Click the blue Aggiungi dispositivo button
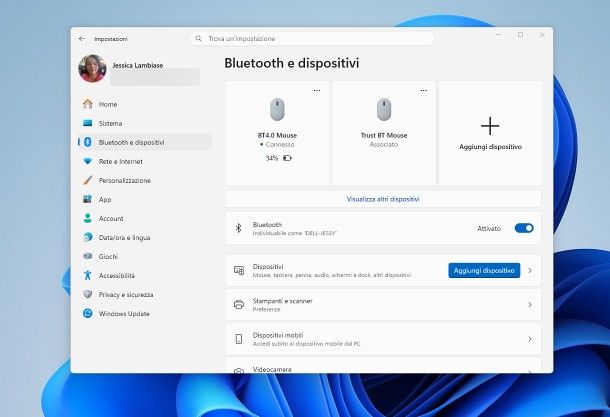The width and height of the screenshot is (610, 417). [x=484, y=270]
